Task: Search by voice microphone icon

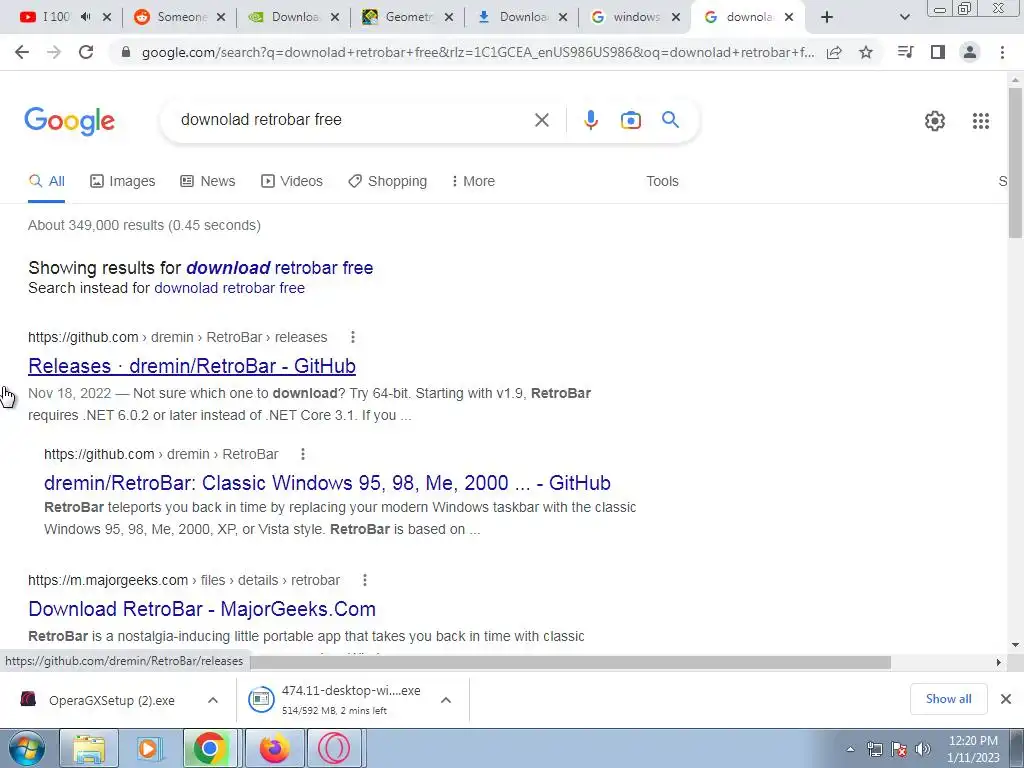Action: pyautogui.click(x=590, y=120)
